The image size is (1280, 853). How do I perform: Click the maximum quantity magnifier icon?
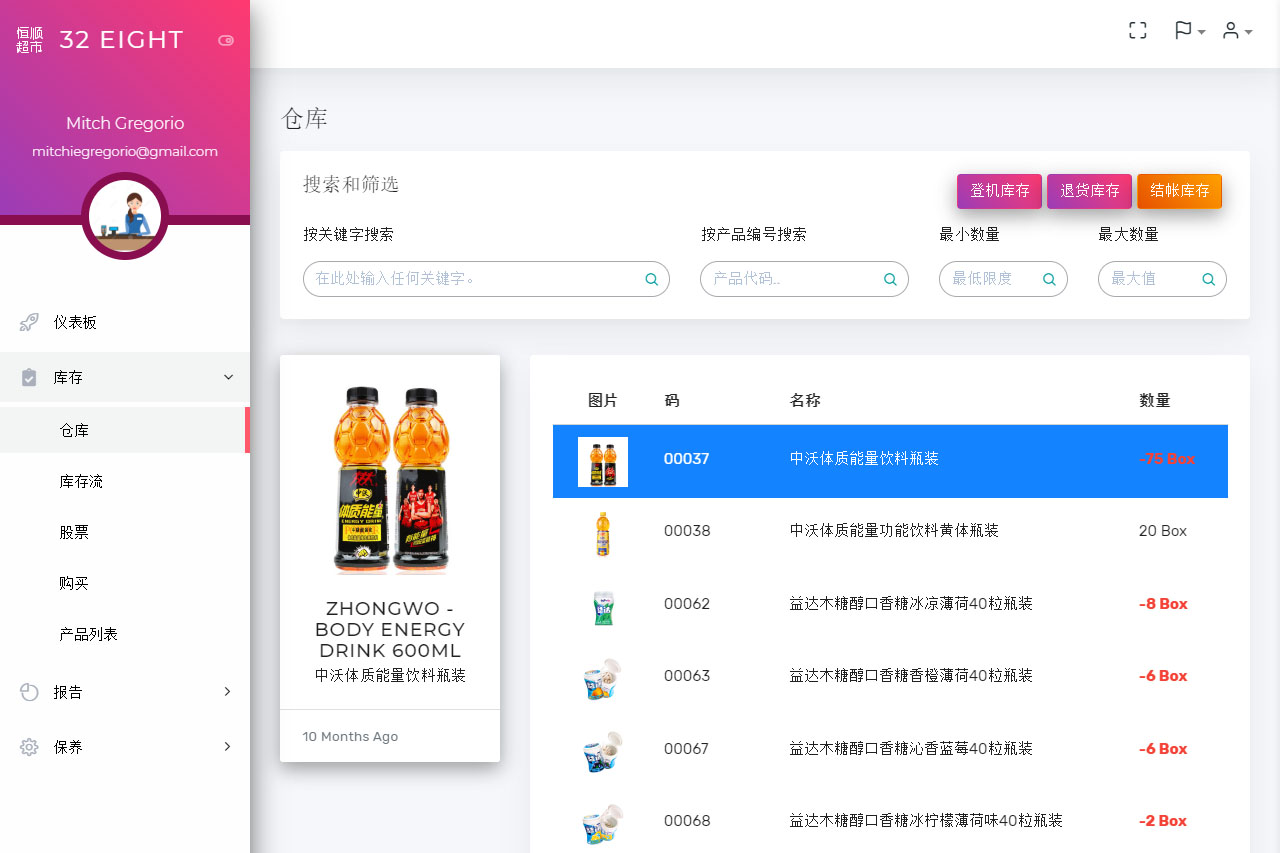click(1208, 279)
